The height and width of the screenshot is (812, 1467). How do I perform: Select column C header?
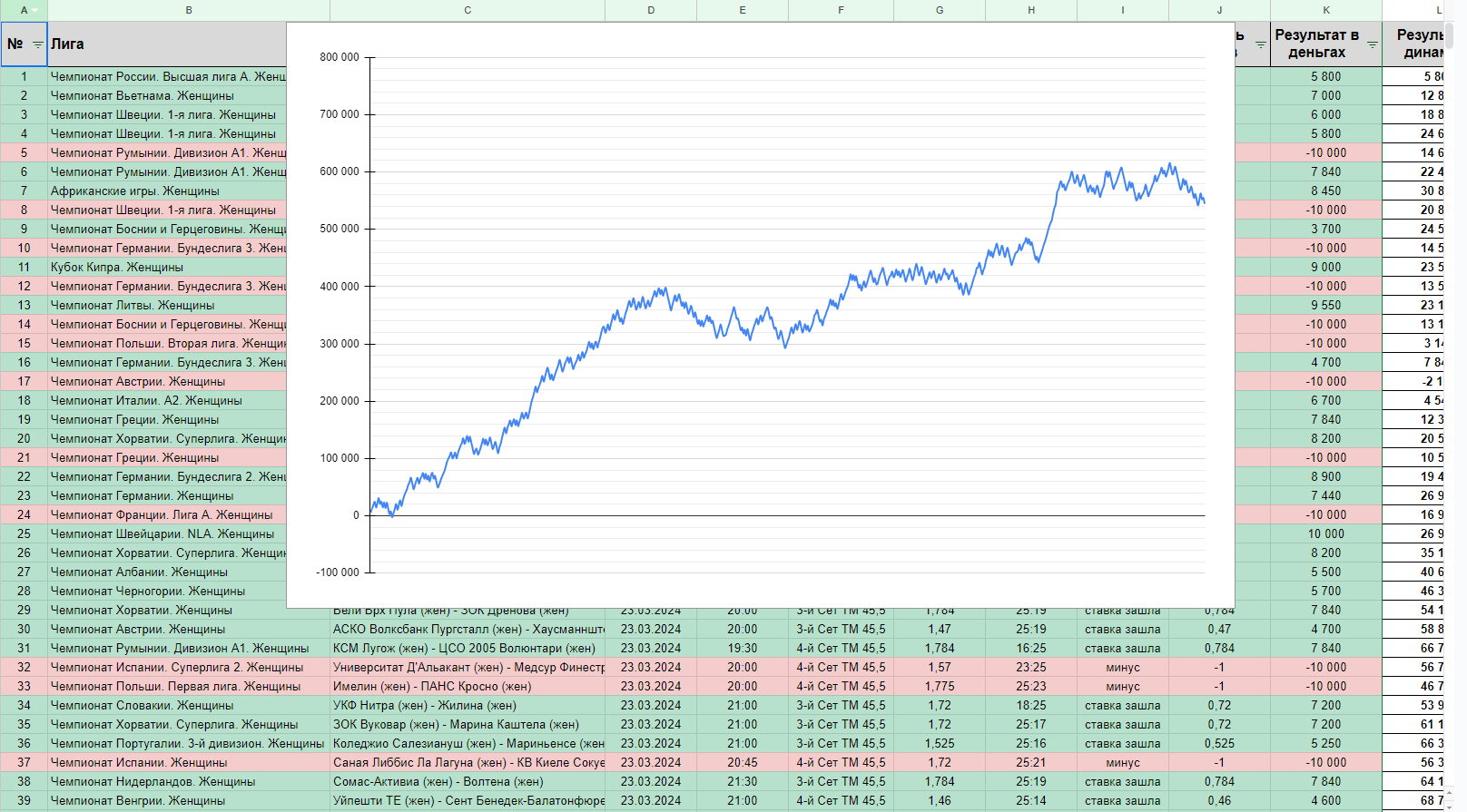pos(468,10)
